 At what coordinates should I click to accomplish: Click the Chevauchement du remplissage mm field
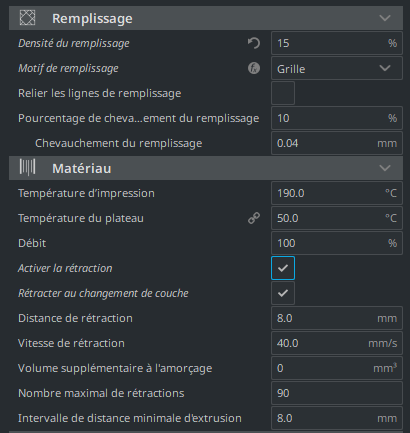tap(337, 143)
